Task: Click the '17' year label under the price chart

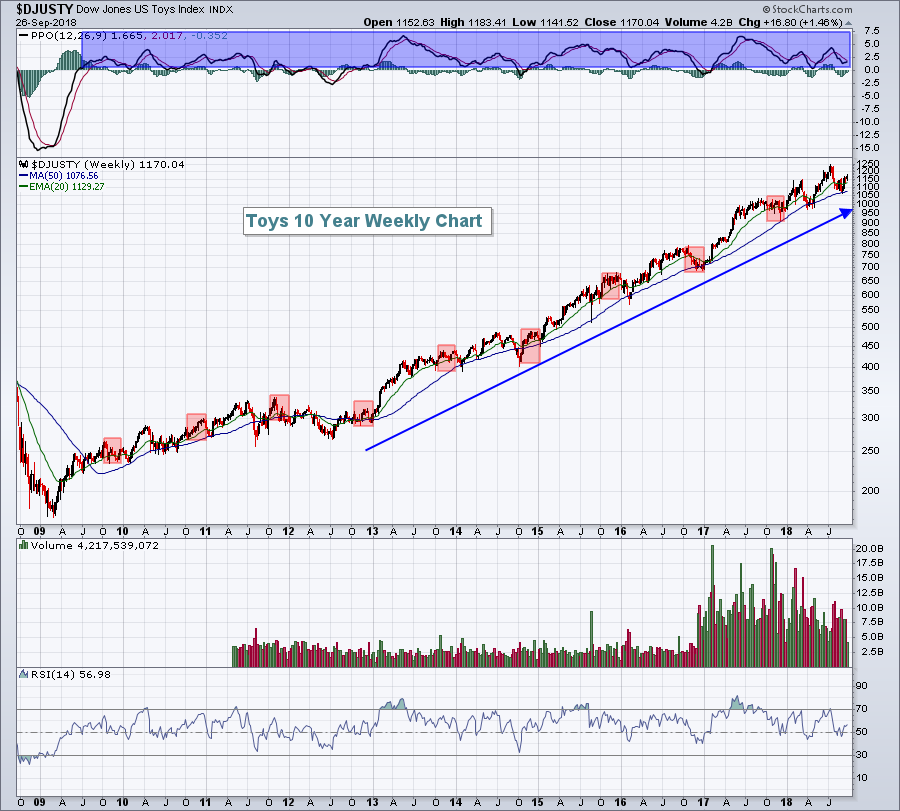Action: tap(703, 531)
